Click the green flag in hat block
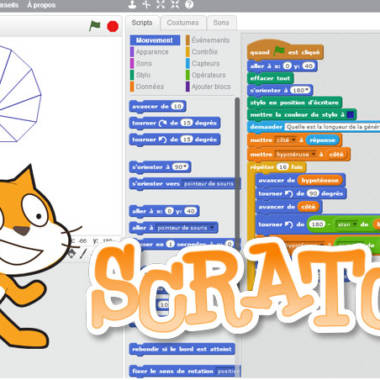 coord(279,51)
